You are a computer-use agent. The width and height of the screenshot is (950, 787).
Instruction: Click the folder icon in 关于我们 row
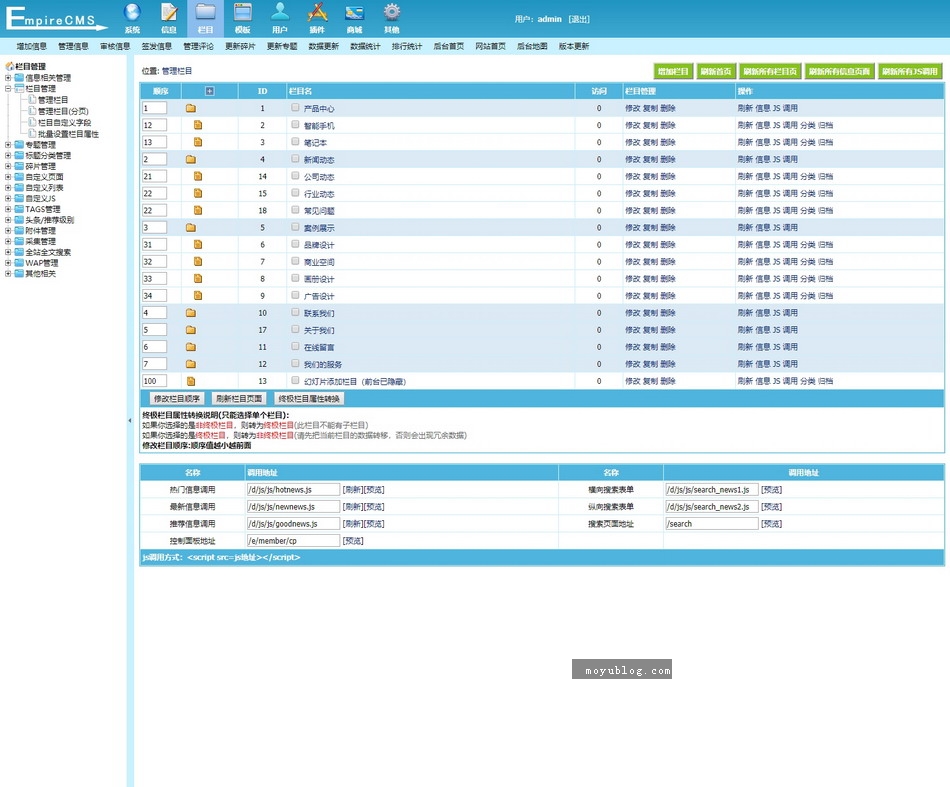pyautogui.click(x=191, y=330)
